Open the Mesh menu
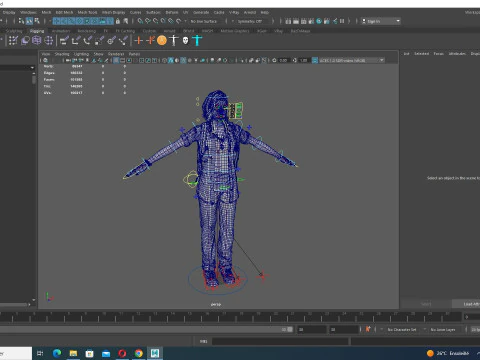The width and height of the screenshot is (480, 360). point(46,12)
